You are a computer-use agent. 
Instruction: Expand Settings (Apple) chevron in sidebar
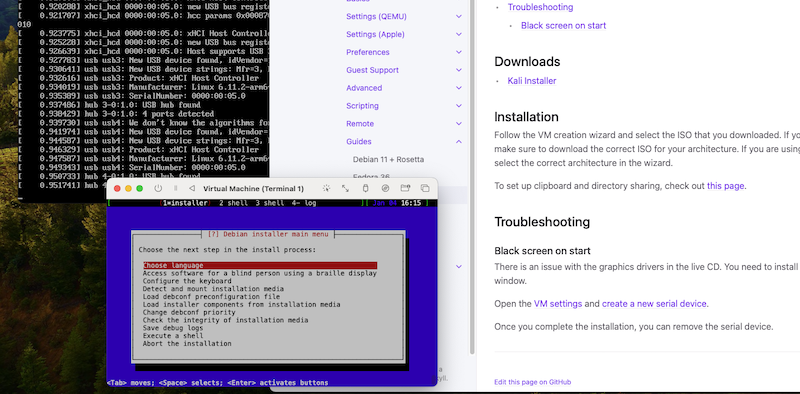[x=459, y=35]
